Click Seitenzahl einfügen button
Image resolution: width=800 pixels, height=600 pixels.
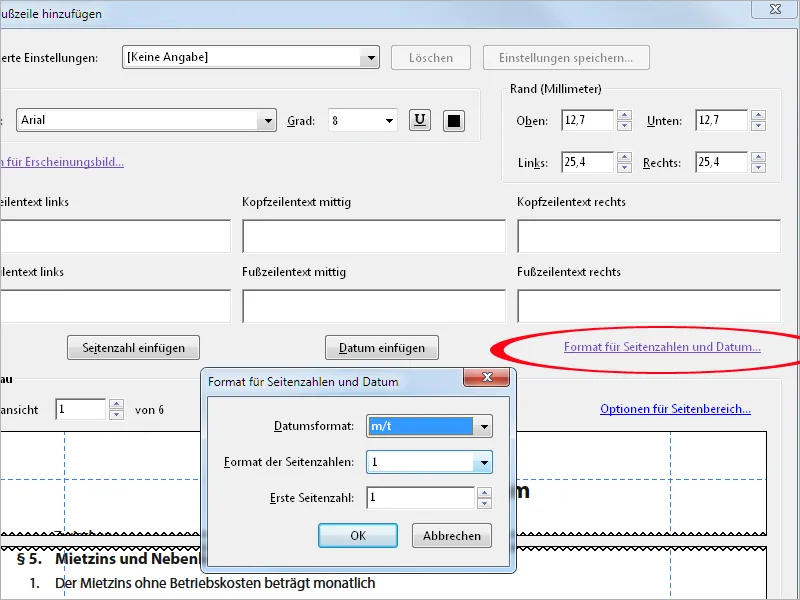click(x=133, y=348)
